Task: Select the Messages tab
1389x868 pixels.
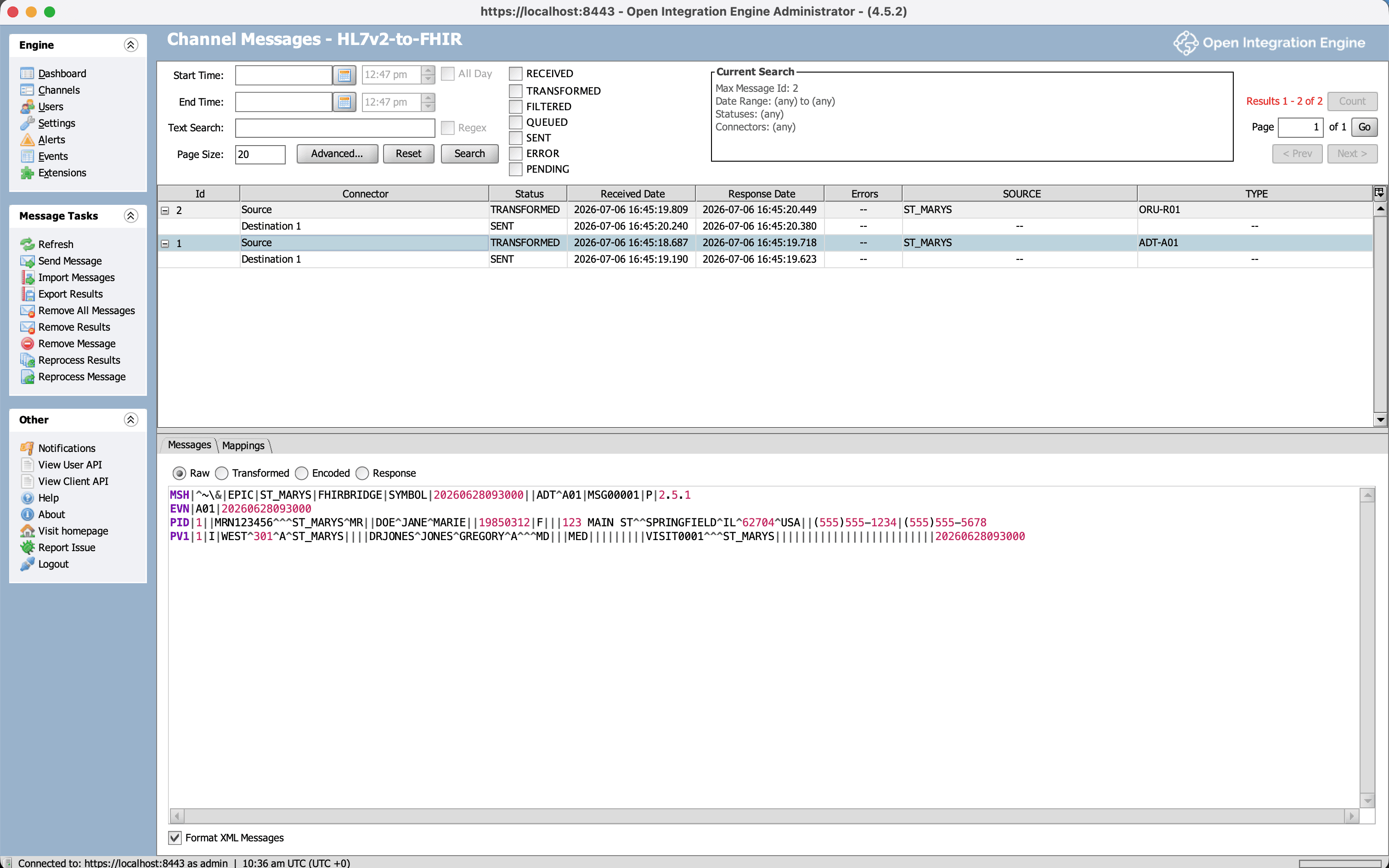Action: click(x=189, y=445)
